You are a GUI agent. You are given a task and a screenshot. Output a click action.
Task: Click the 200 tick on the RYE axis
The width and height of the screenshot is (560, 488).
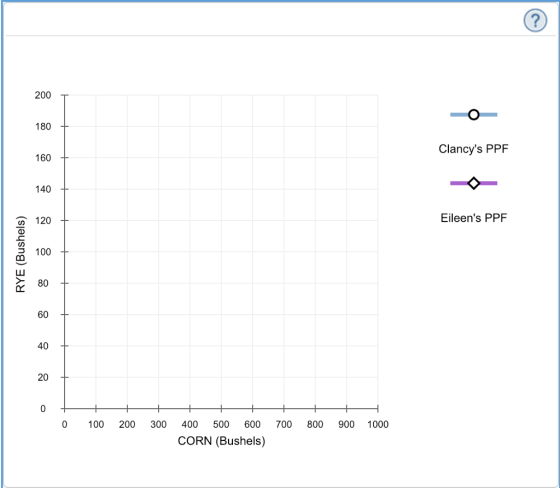[x=64, y=95]
